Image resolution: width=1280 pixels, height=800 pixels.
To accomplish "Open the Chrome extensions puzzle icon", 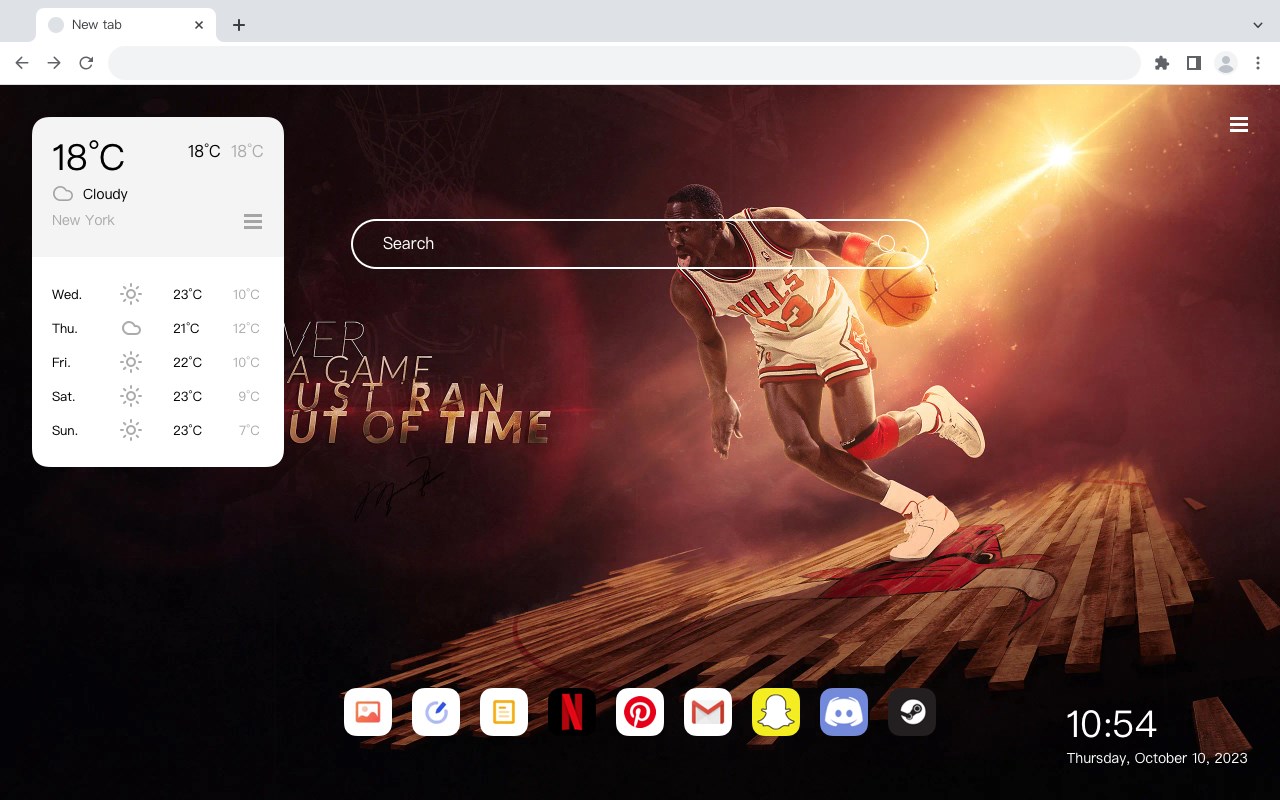I will coord(1161,63).
